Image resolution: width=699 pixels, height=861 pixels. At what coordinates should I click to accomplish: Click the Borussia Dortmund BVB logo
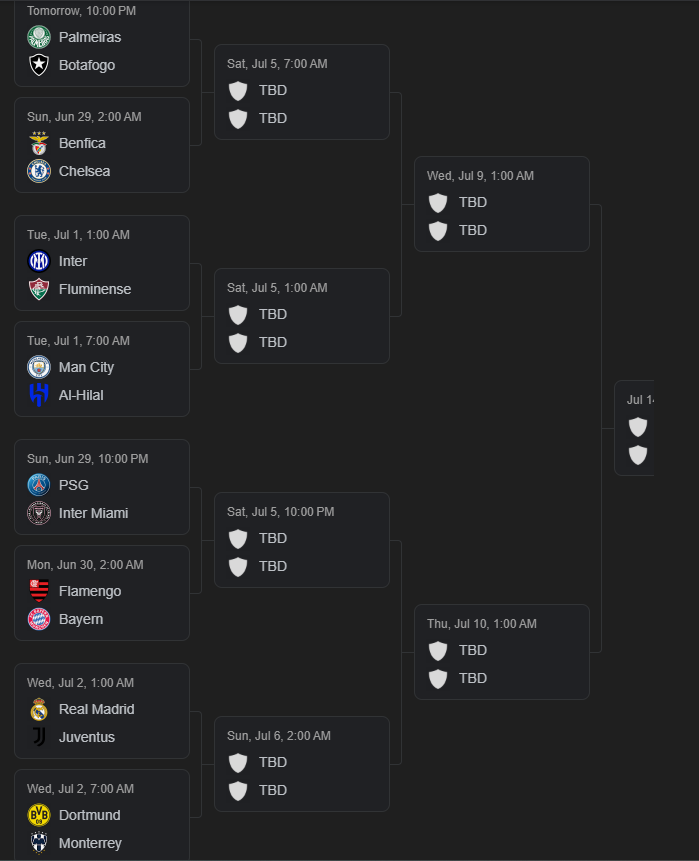(39, 815)
